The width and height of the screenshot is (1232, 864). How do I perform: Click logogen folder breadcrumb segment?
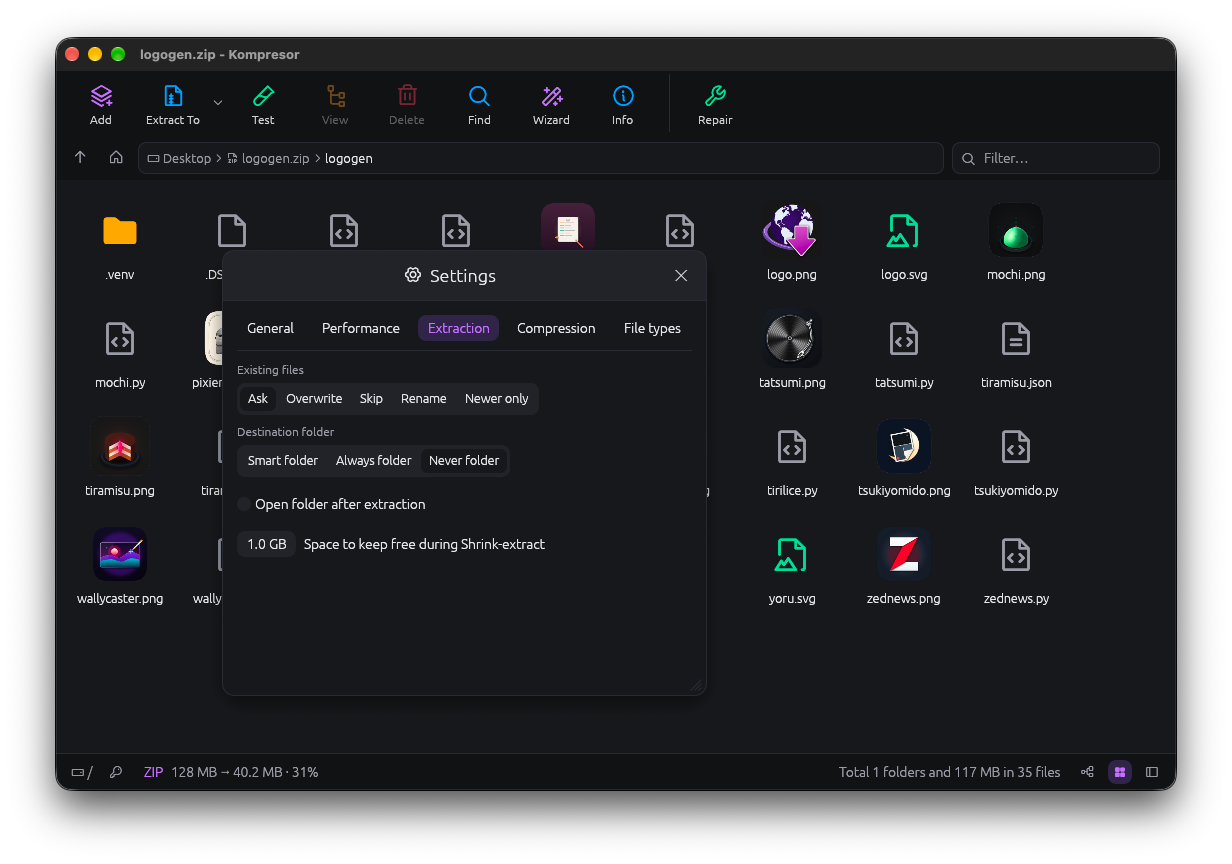click(349, 158)
